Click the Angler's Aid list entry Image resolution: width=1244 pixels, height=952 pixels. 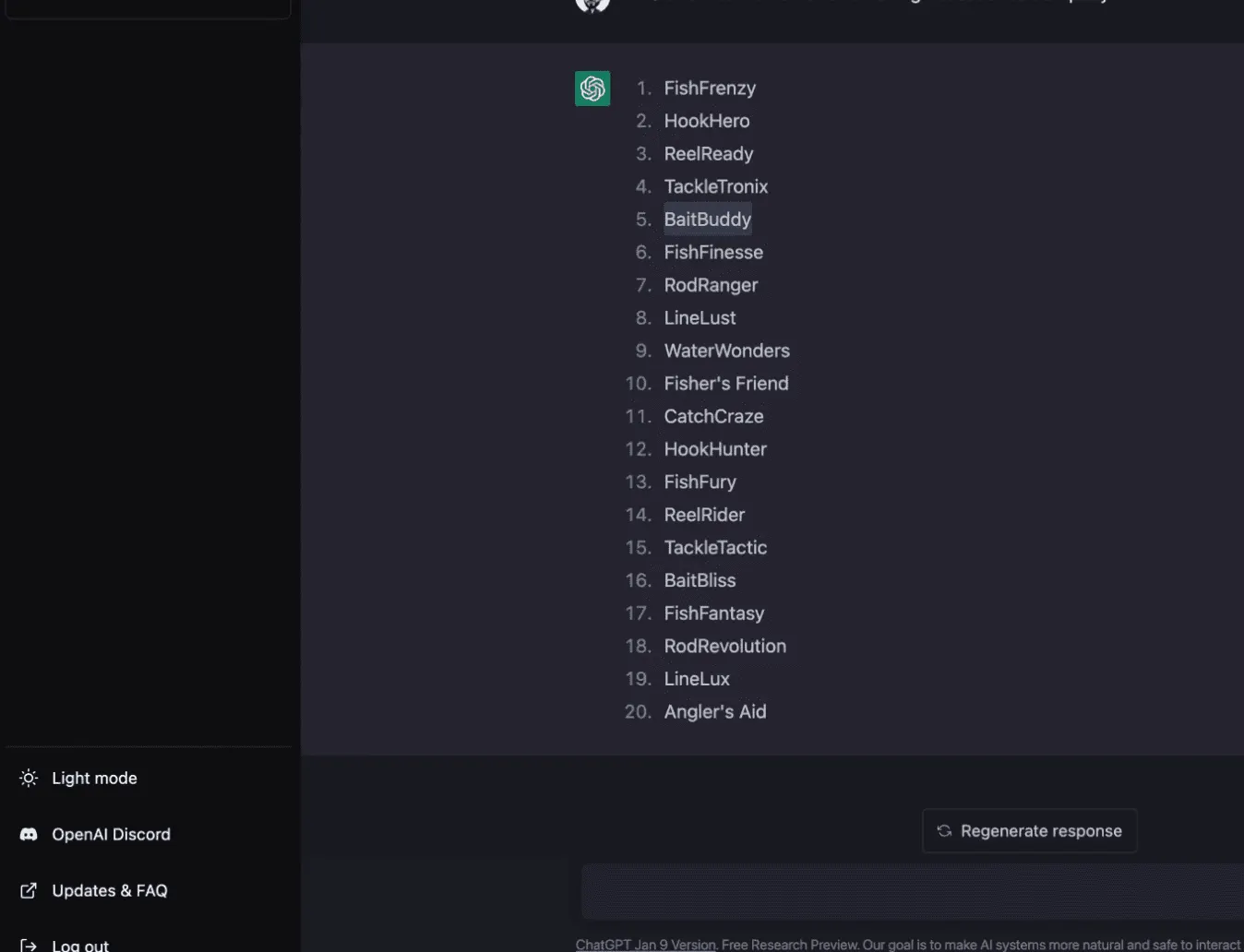715,711
